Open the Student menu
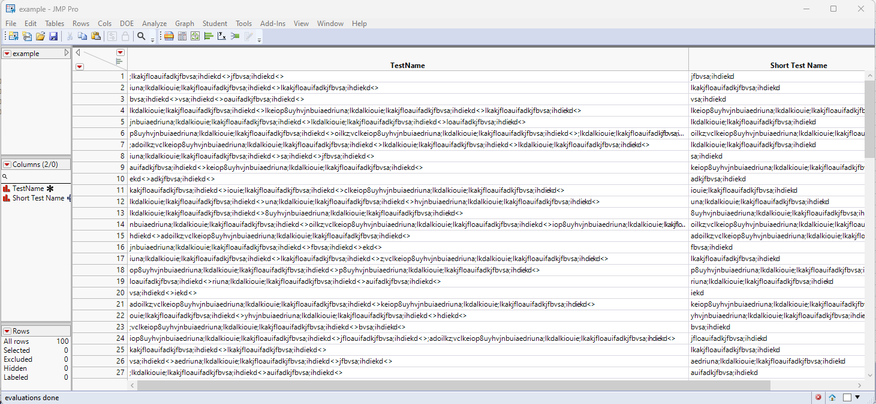Screen dimensions: 876x404 [x=215, y=23]
